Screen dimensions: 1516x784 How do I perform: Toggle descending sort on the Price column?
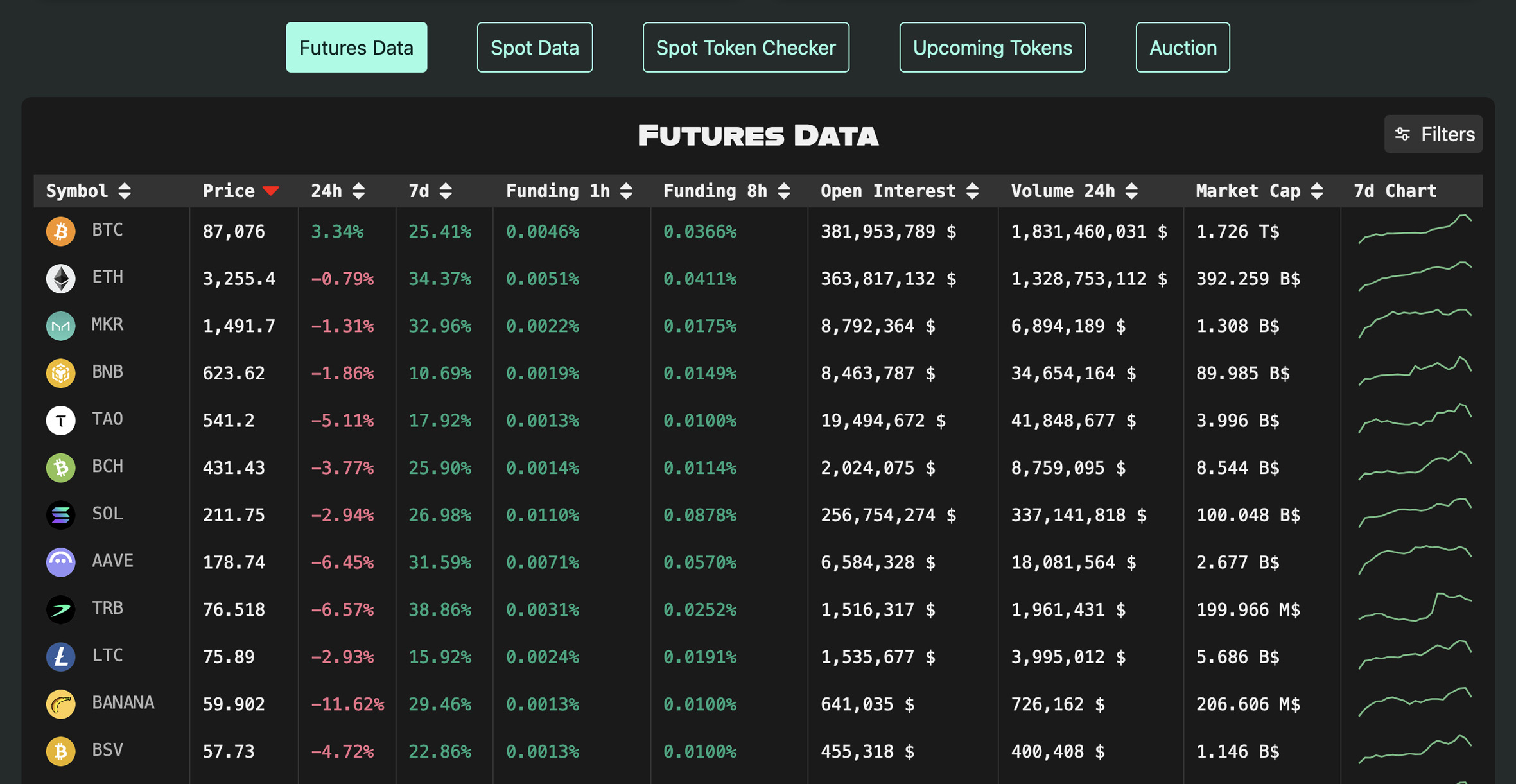272,190
